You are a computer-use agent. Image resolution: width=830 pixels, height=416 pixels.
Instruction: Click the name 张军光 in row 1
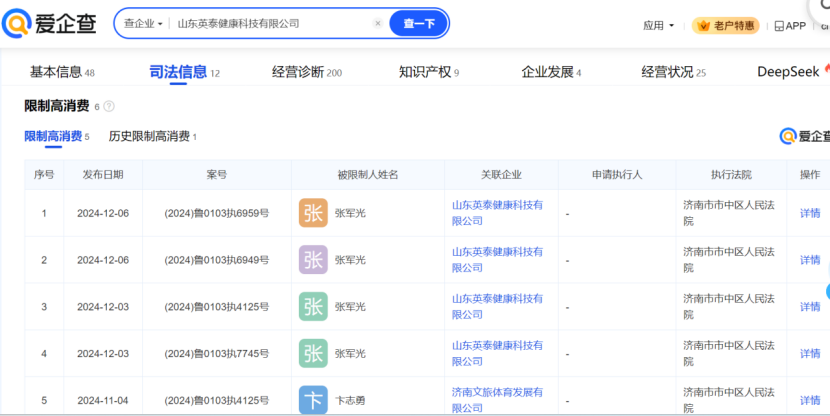[350, 213]
